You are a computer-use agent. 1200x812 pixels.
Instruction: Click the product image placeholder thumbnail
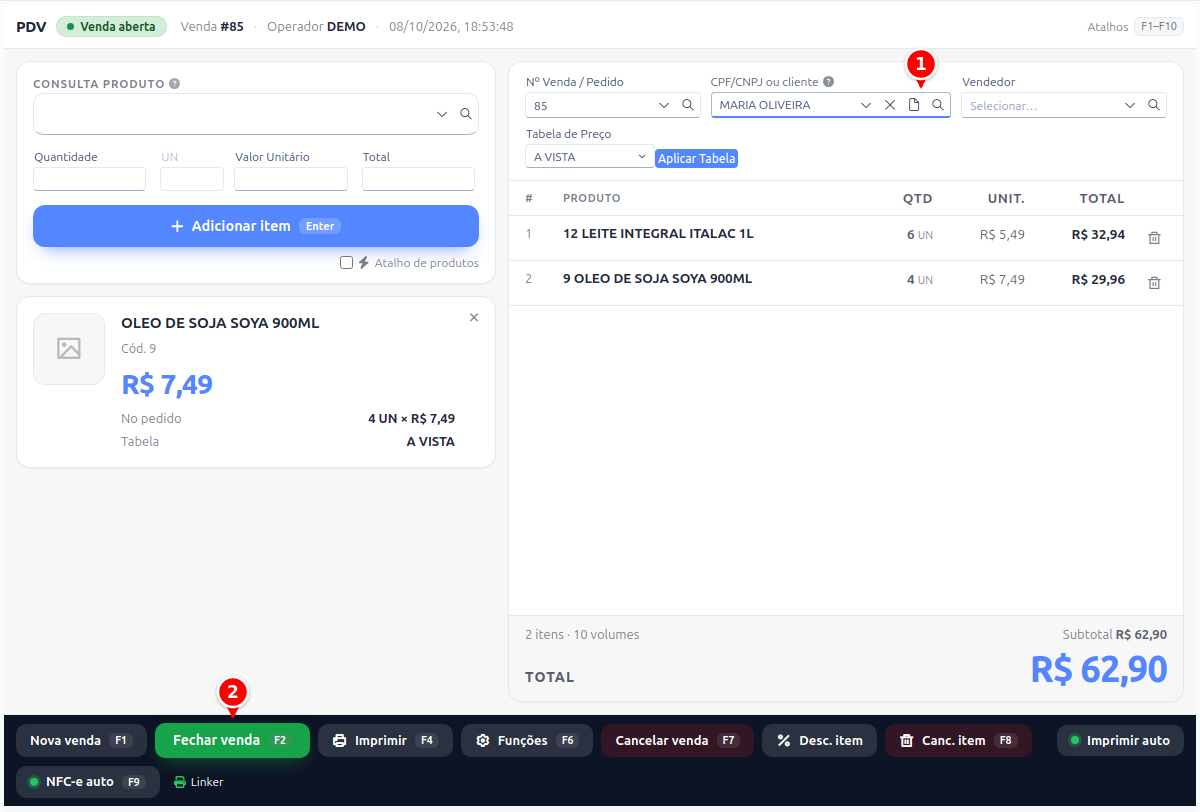pos(69,349)
